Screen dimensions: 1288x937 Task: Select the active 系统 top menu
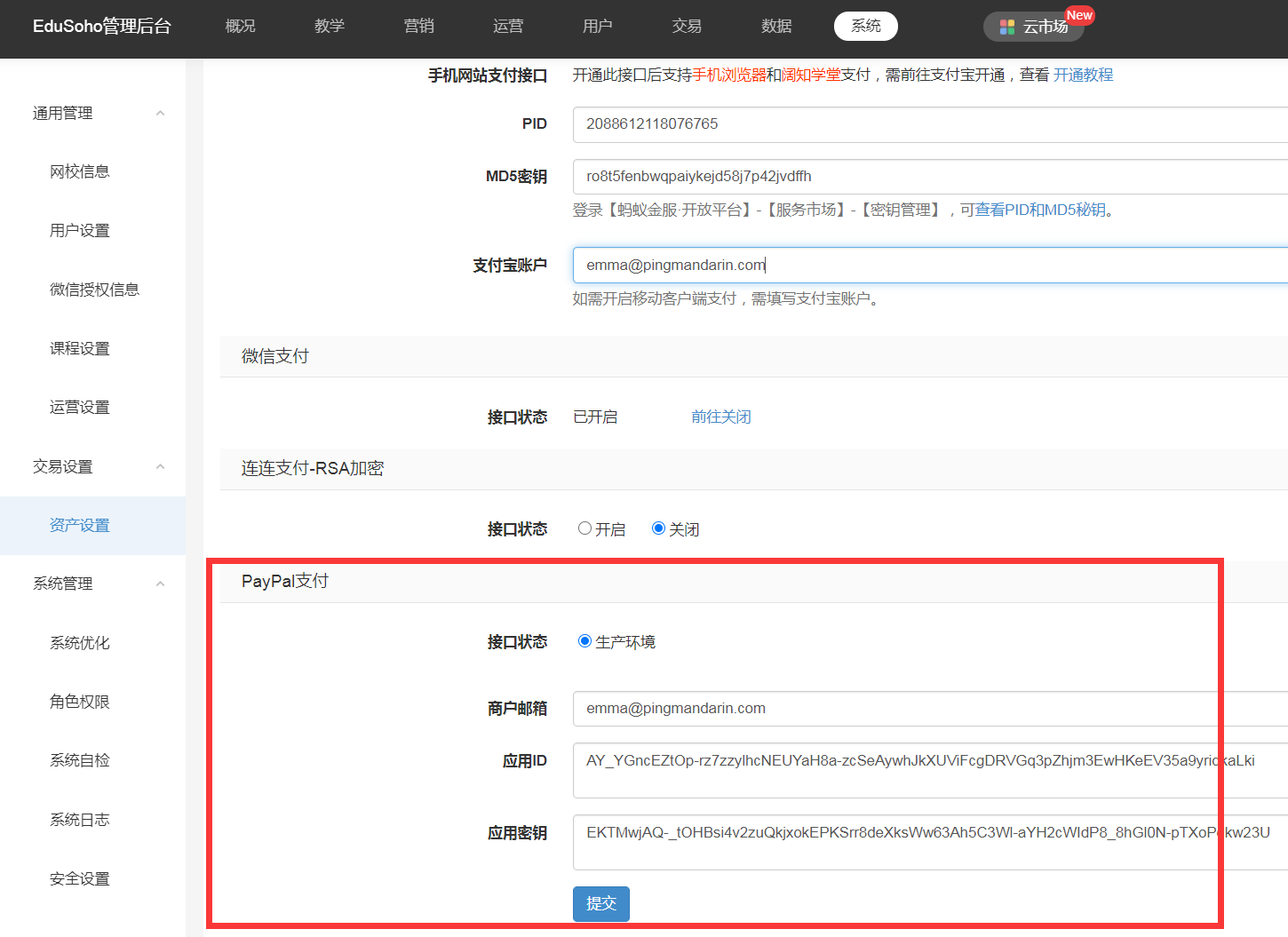[866, 27]
